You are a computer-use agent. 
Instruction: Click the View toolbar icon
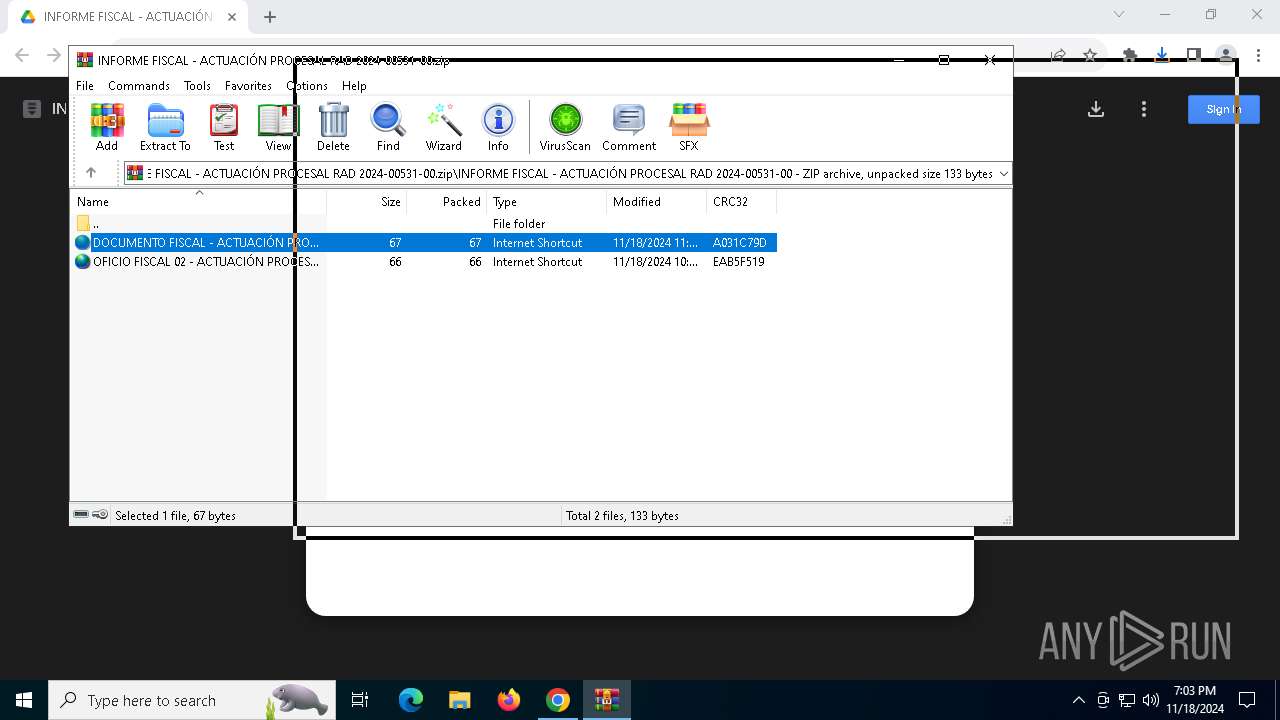click(278, 127)
